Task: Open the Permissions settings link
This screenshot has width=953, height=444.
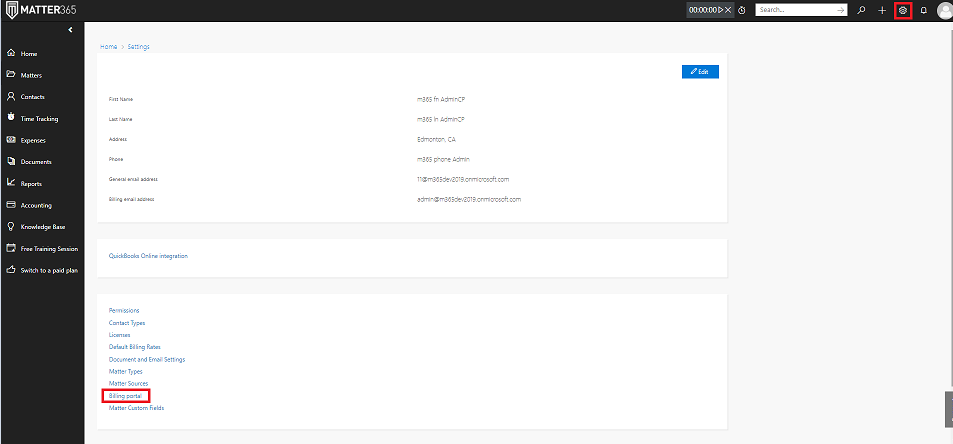Action: pyautogui.click(x=124, y=310)
